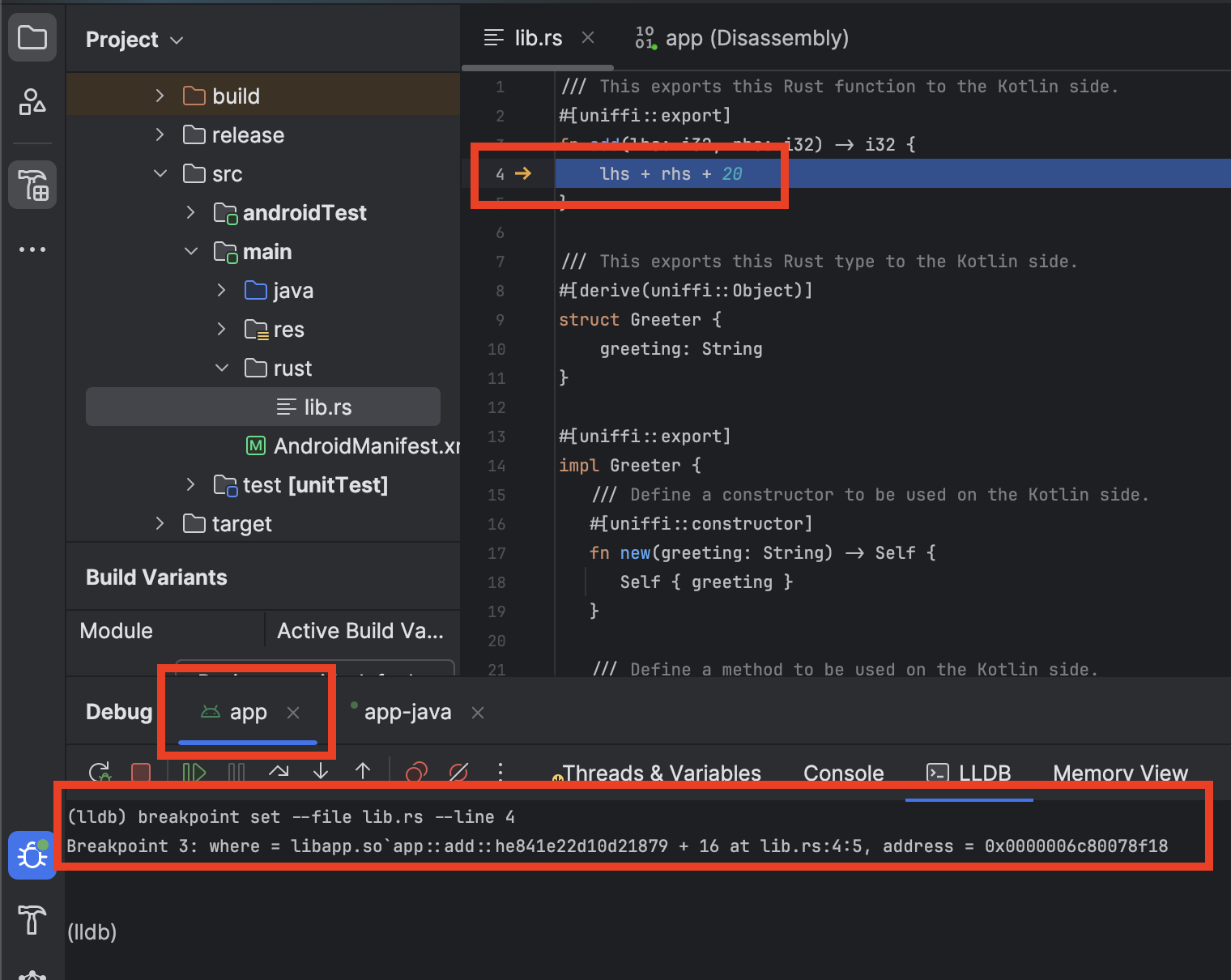Screen dimensions: 1231x980
Task: Click 'impl Greeter {' code line
Action: click(630, 466)
